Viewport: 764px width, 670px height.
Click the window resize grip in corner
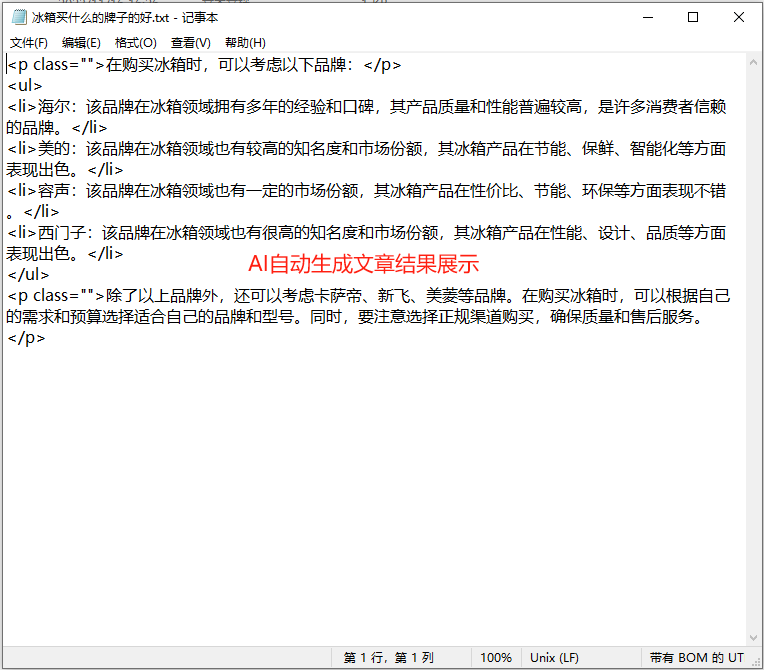tap(756, 663)
